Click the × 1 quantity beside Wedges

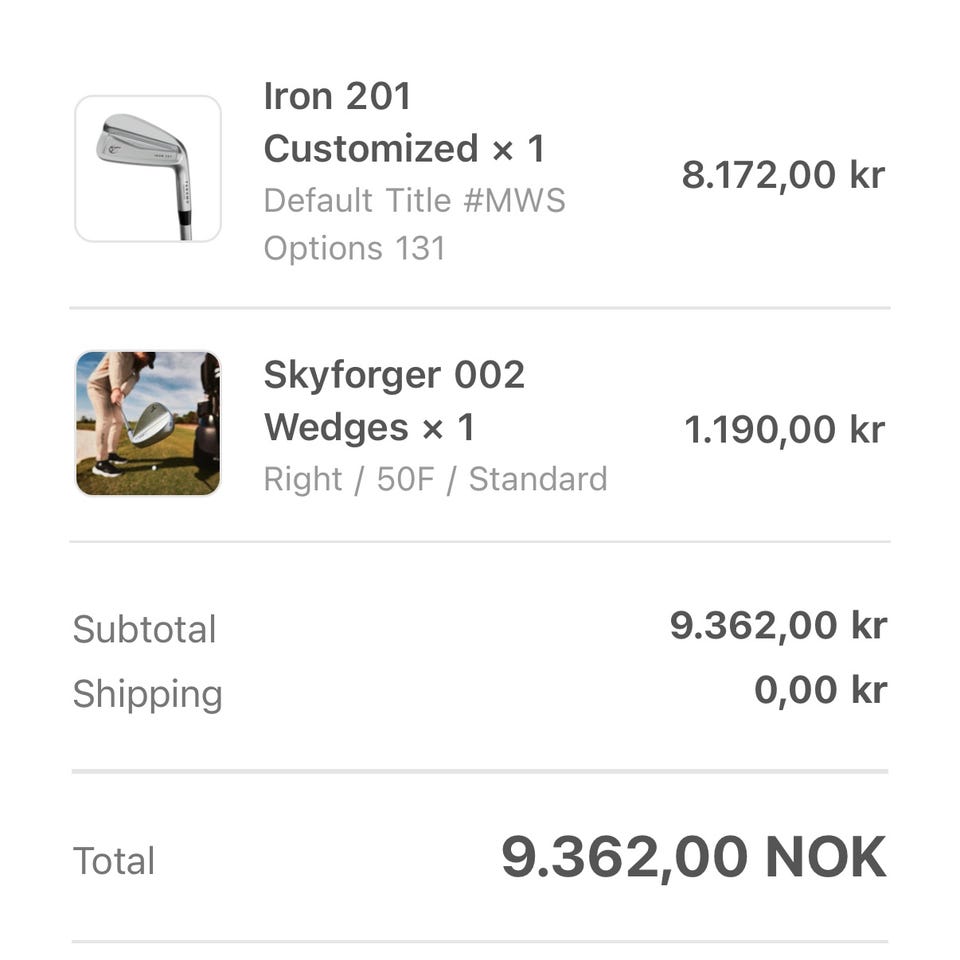[x=447, y=429]
